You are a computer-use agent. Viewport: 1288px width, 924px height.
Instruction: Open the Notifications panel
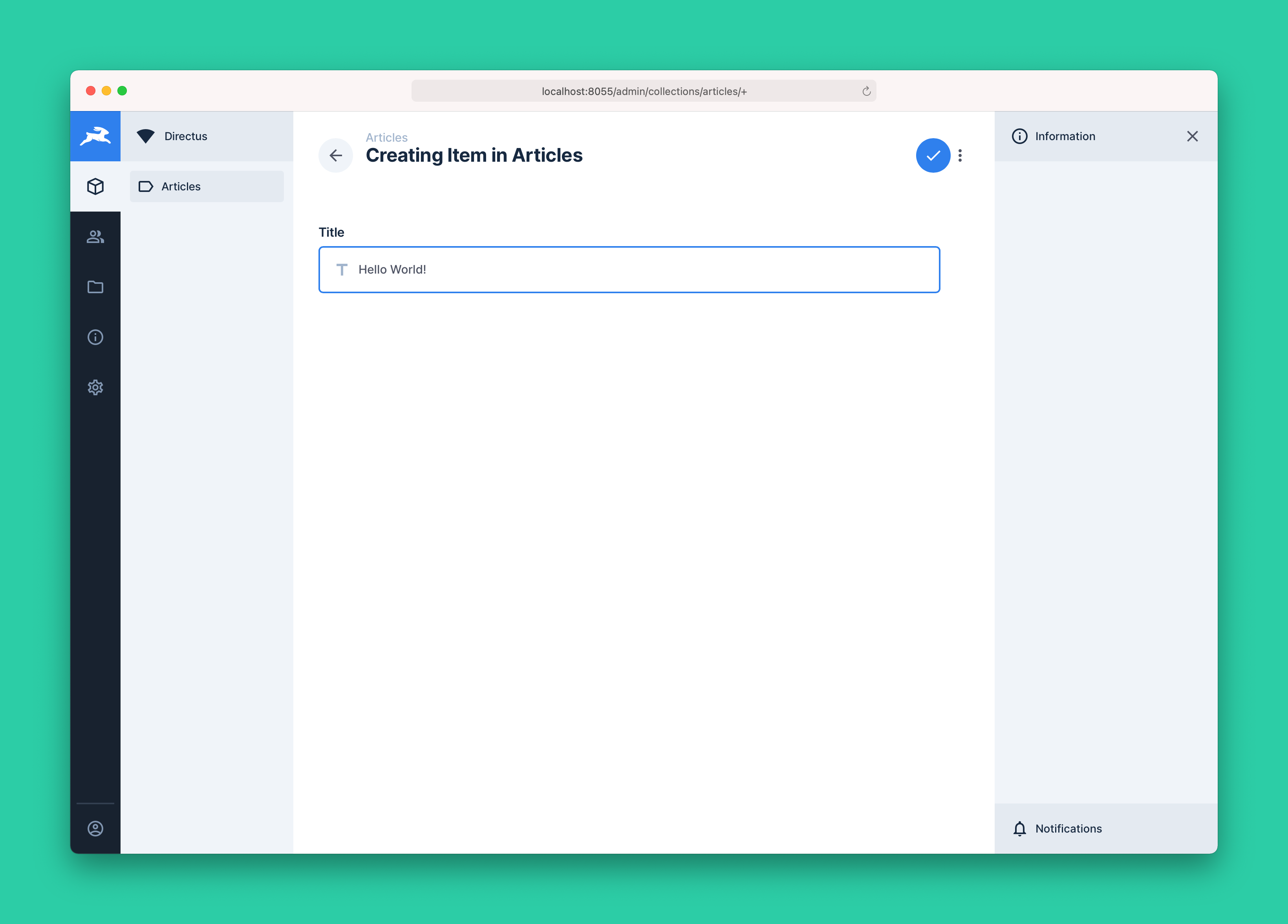pos(1068,828)
